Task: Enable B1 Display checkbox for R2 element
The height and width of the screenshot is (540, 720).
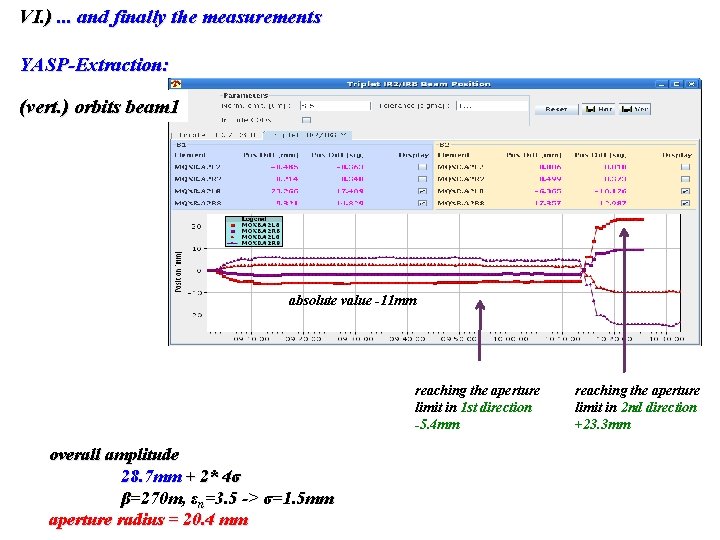Action: point(422,179)
